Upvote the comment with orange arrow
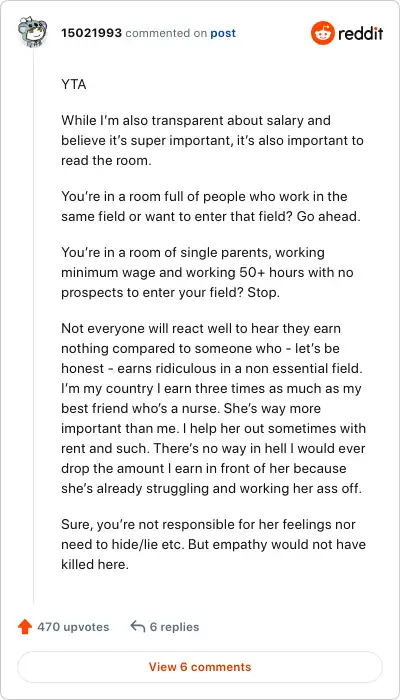Viewport: 400px width, 700px height. pyautogui.click(x=25, y=627)
